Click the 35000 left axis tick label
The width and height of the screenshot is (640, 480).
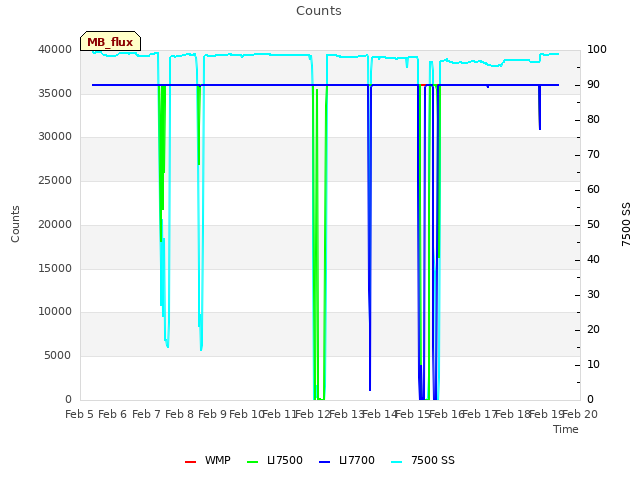click(55, 93)
